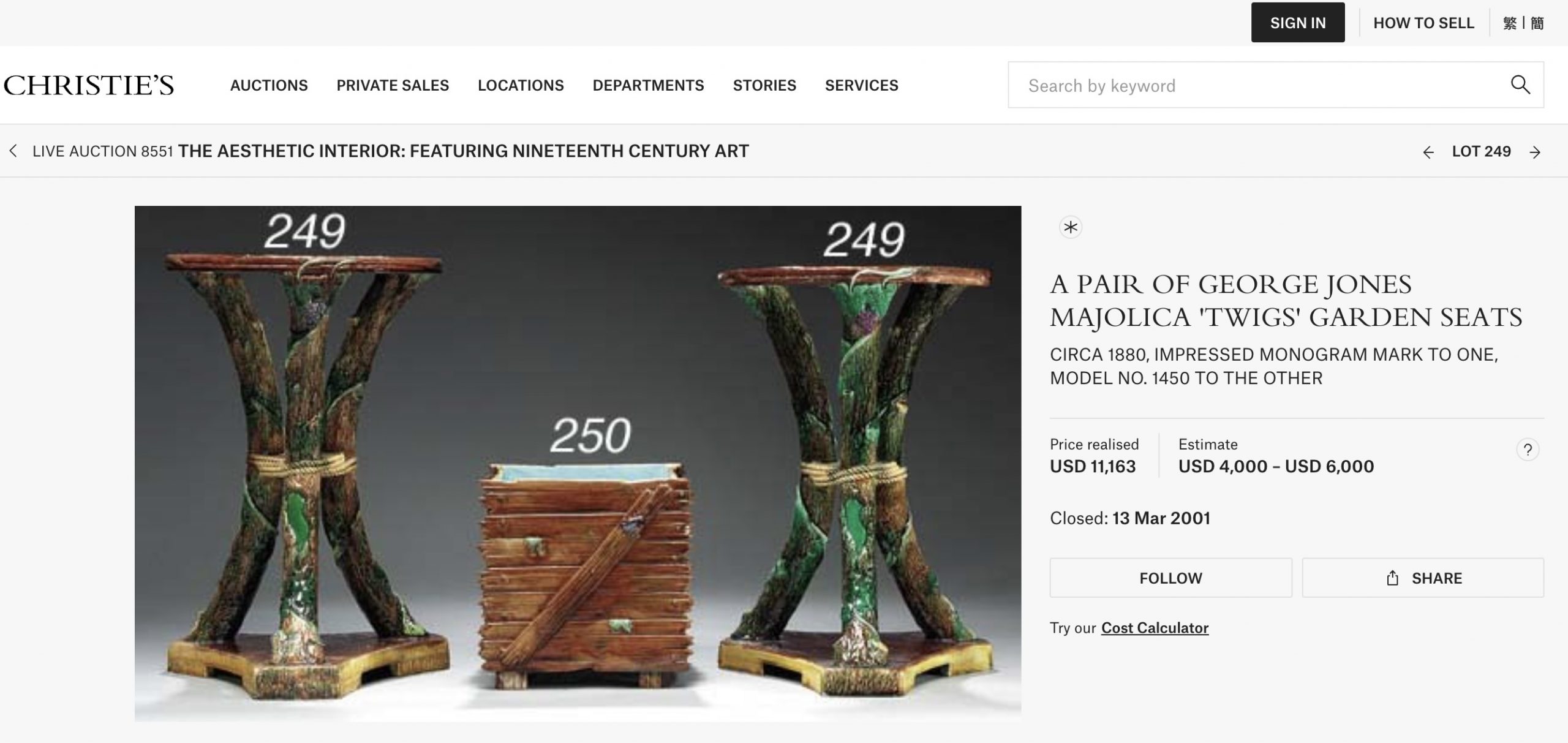This screenshot has width=1568, height=743.
Task: Click the Sign In button
Action: pyautogui.click(x=1298, y=23)
